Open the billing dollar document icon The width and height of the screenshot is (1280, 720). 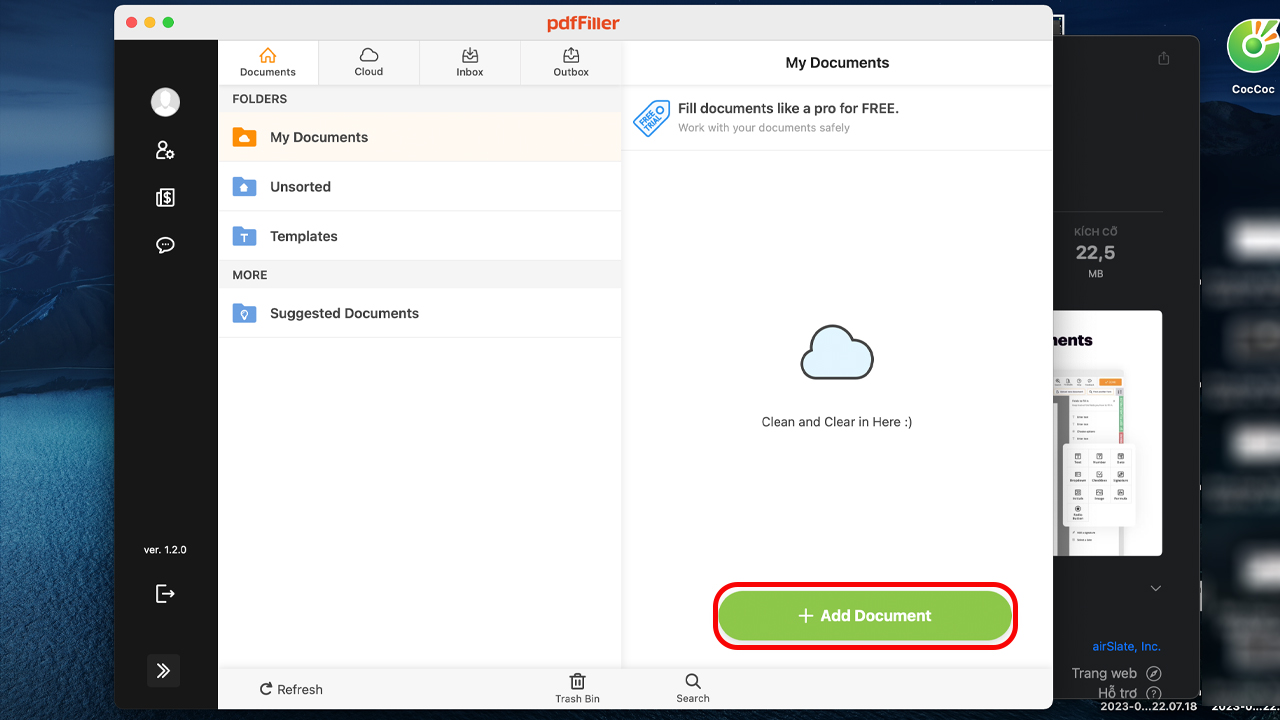[165, 198]
